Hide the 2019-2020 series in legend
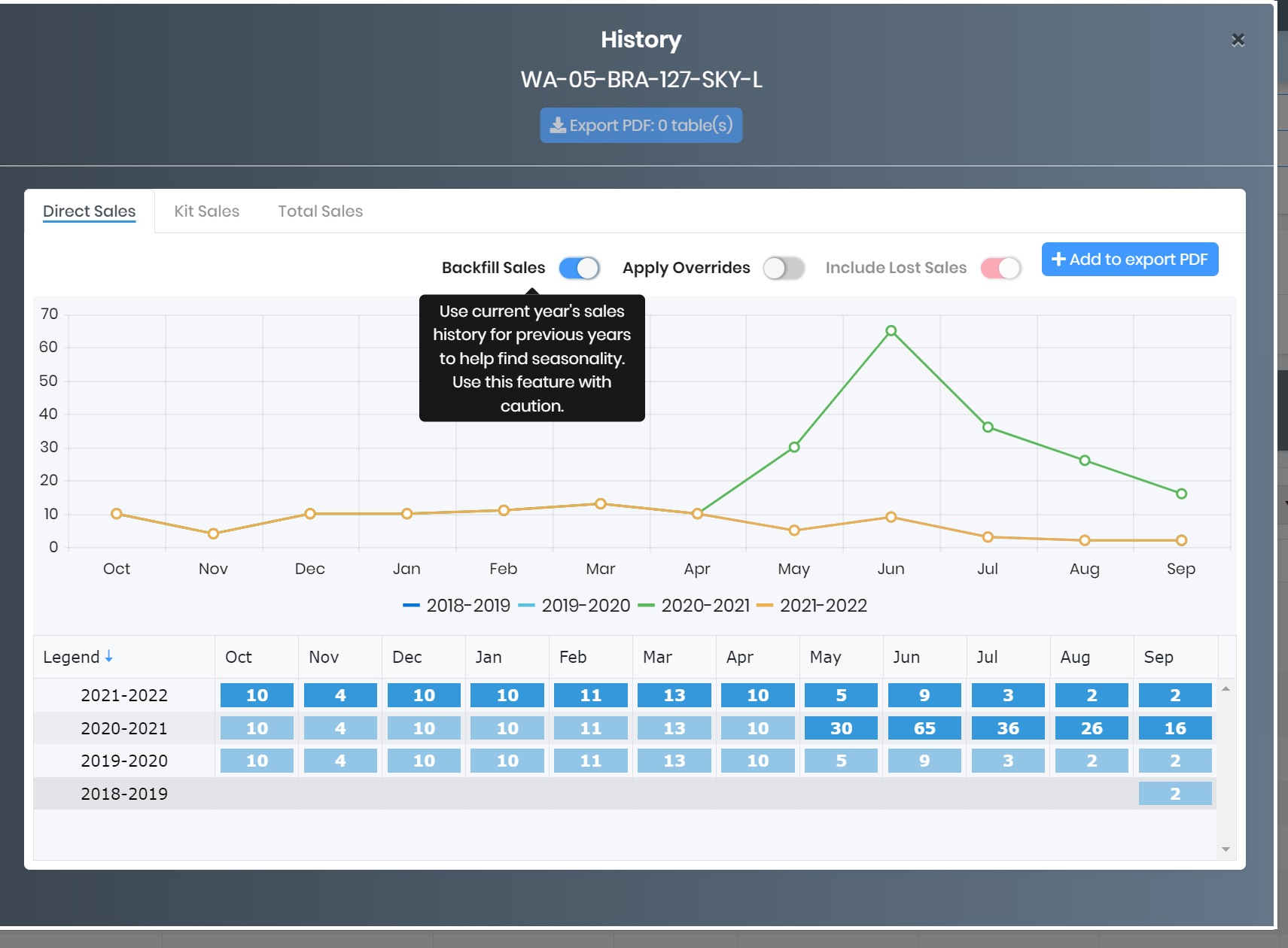The width and height of the screenshot is (1288, 948). click(x=575, y=606)
